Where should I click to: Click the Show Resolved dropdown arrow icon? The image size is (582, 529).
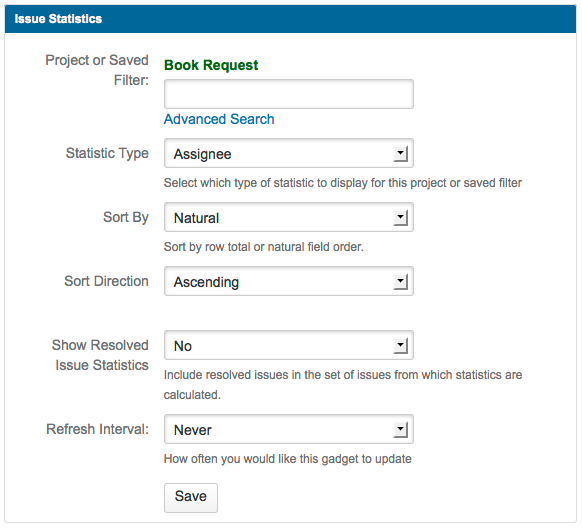pyautogui.click(x=400, y=345)
